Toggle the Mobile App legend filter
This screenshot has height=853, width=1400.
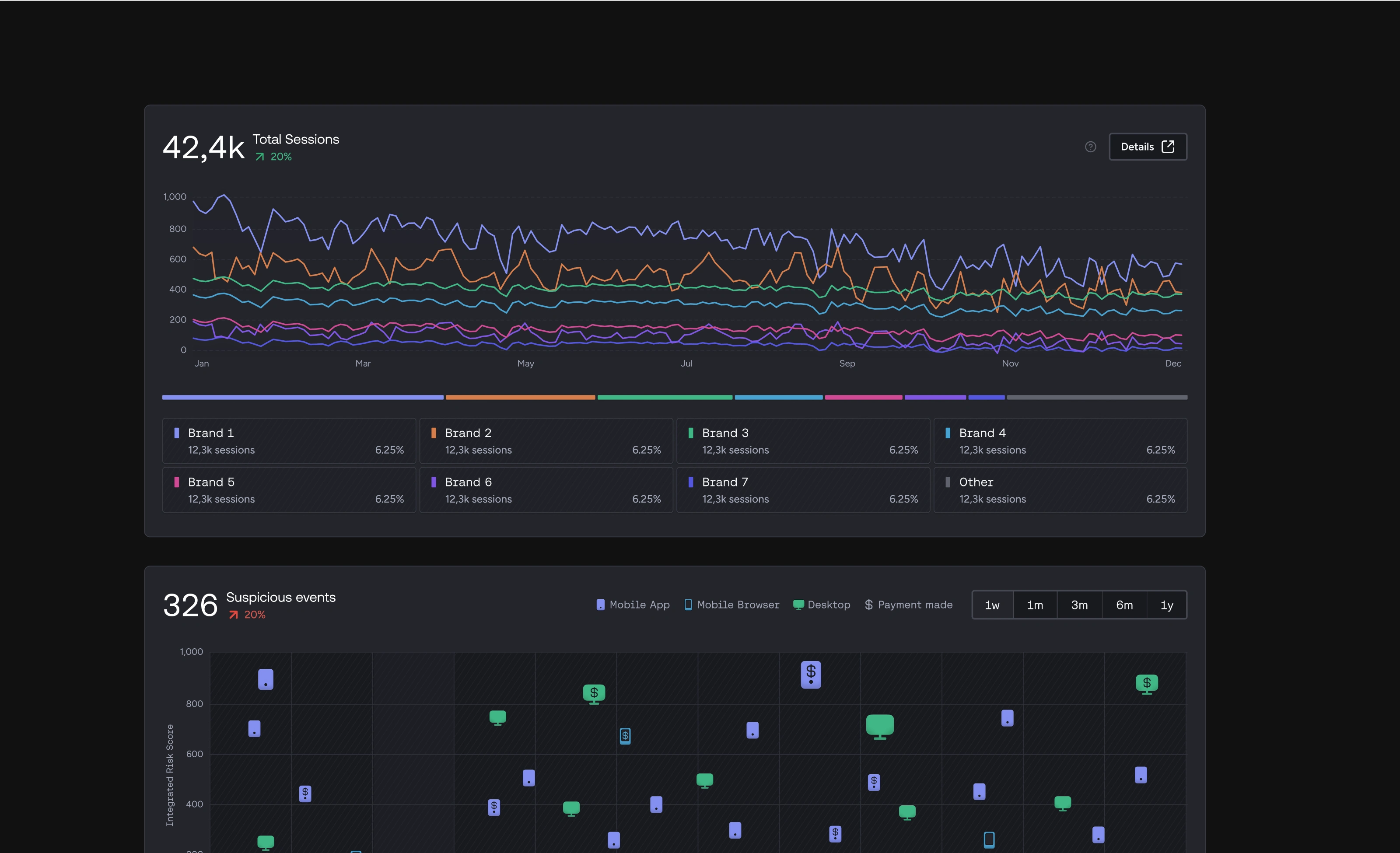pos(633,605)
